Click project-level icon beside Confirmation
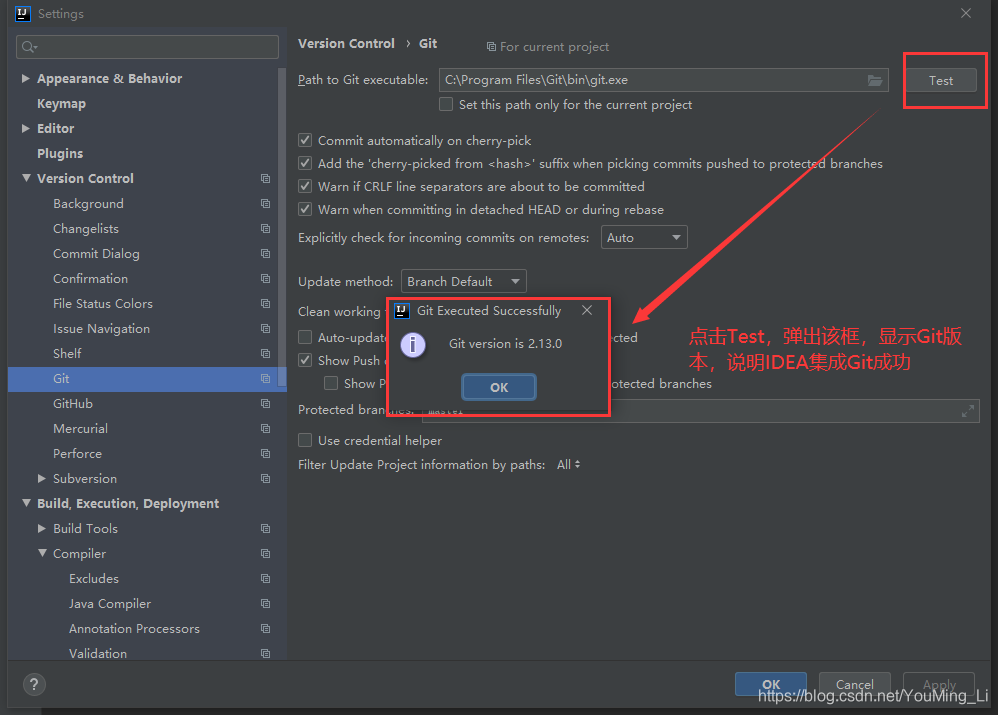998x715 pixels. click(x=265, y=279)
